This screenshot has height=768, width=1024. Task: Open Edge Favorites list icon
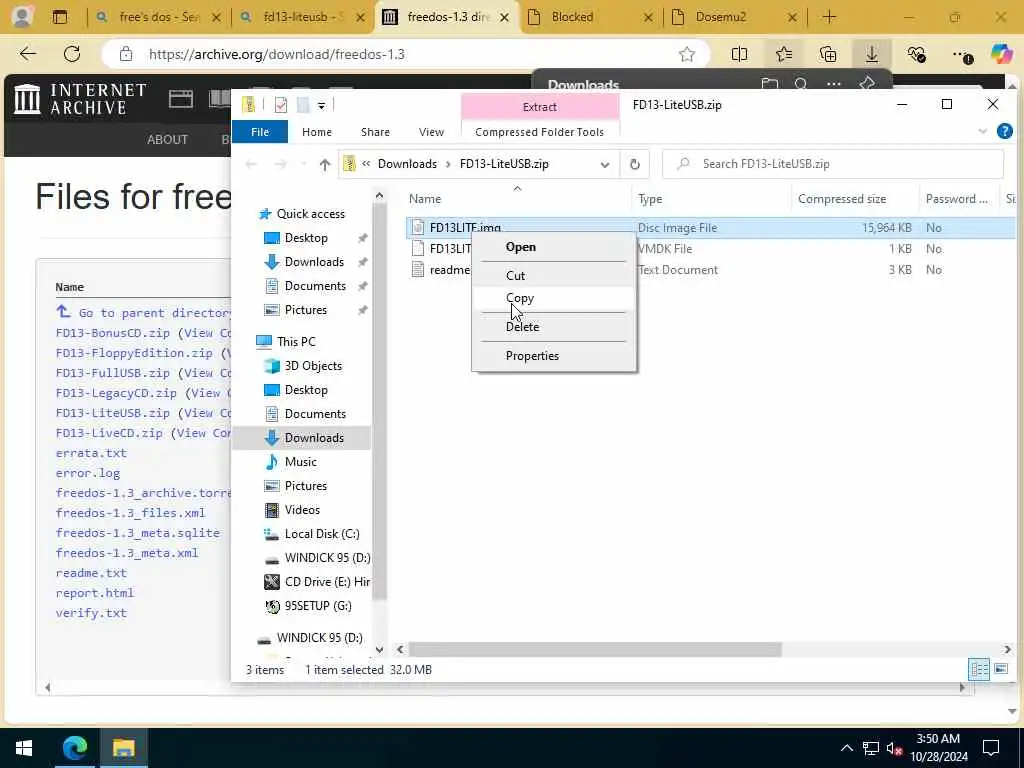[784, 54]
